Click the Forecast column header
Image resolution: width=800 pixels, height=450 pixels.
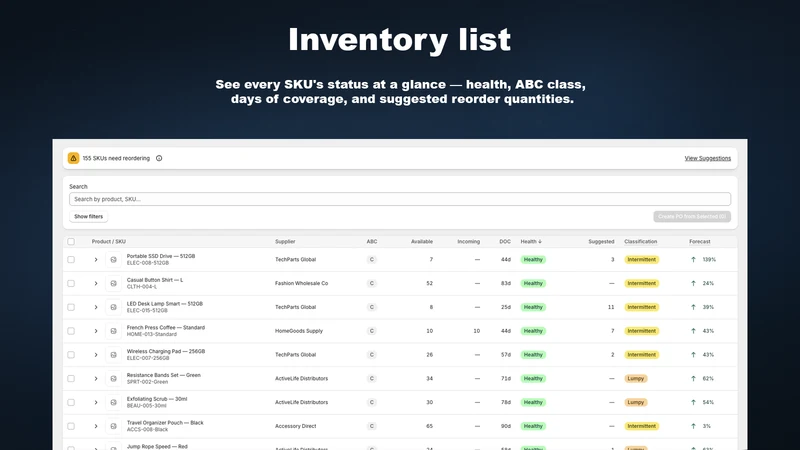(699, 241)
